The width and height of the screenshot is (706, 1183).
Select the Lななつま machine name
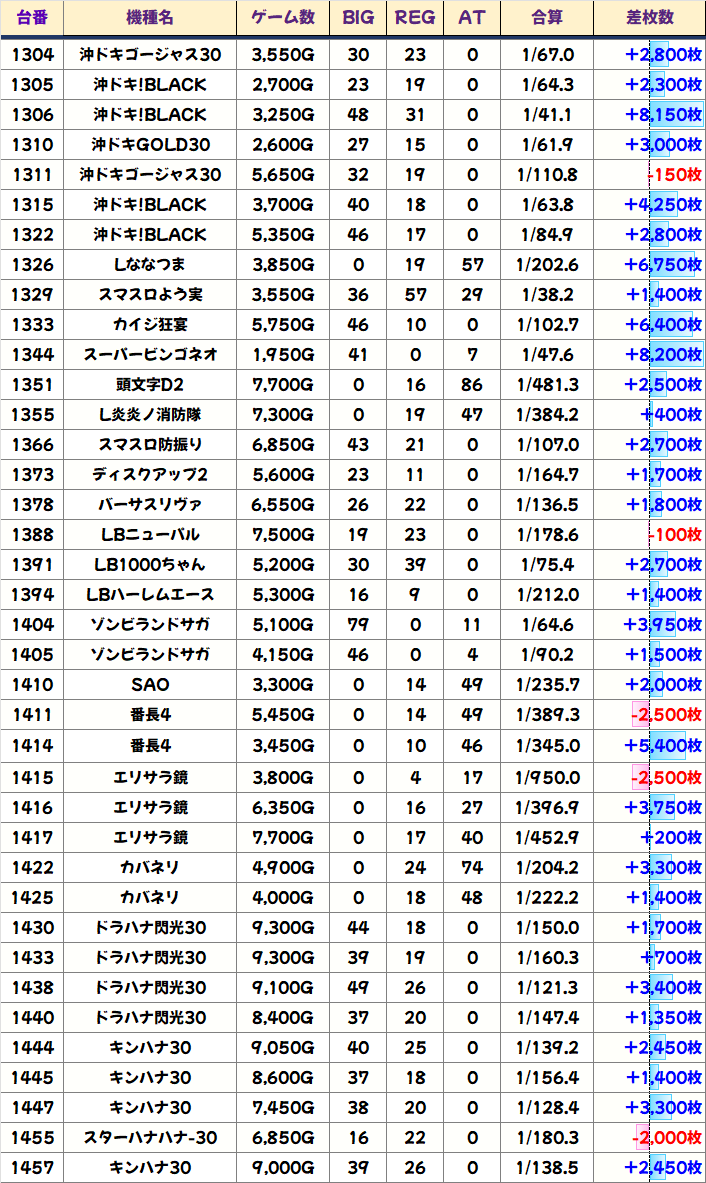(150, 264)
